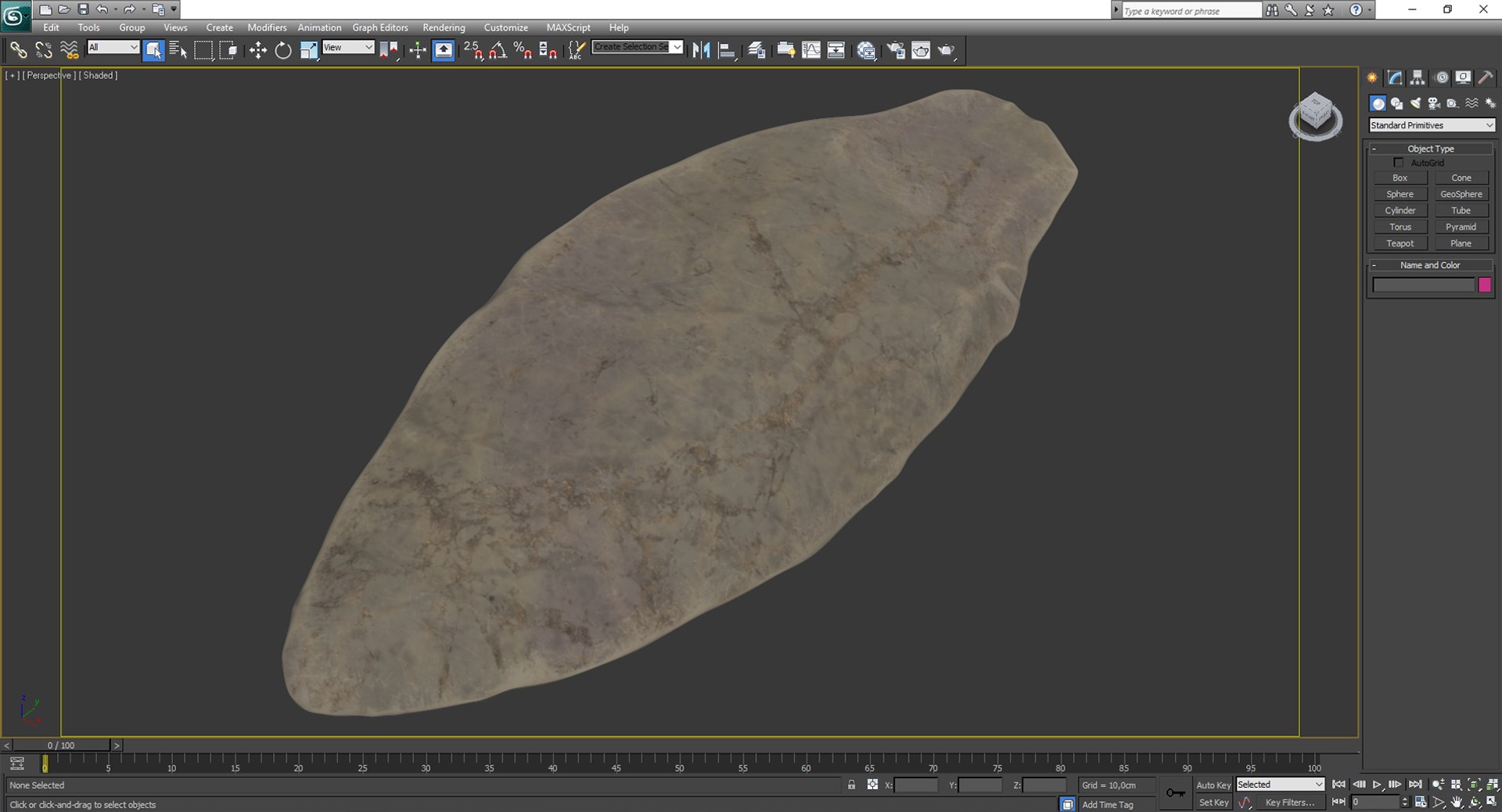Toggle Absolute/Offset transform type-in mode
1502x812 pixels.
pyautogui.click(x=872, y=785)
